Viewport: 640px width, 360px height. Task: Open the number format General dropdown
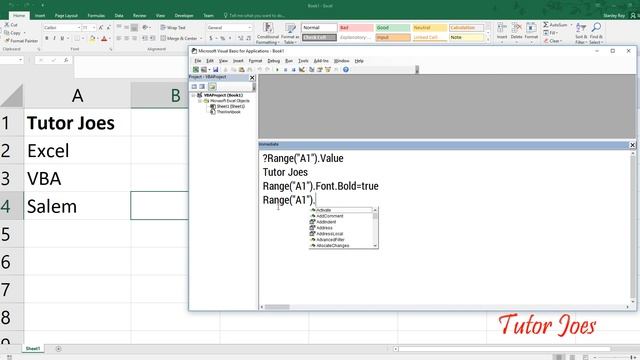[x=249, y=28]
